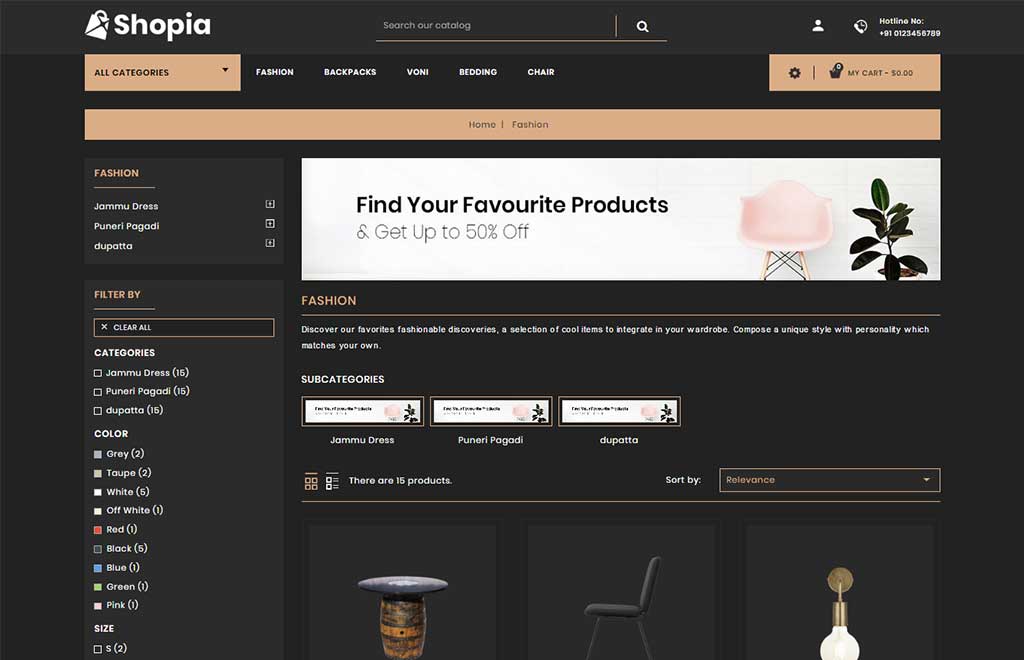Open the My Cart basket icon
Image resolution: width=1024 pixels, height=660 pixels.
pyautogui.click(x=835, y=71)
